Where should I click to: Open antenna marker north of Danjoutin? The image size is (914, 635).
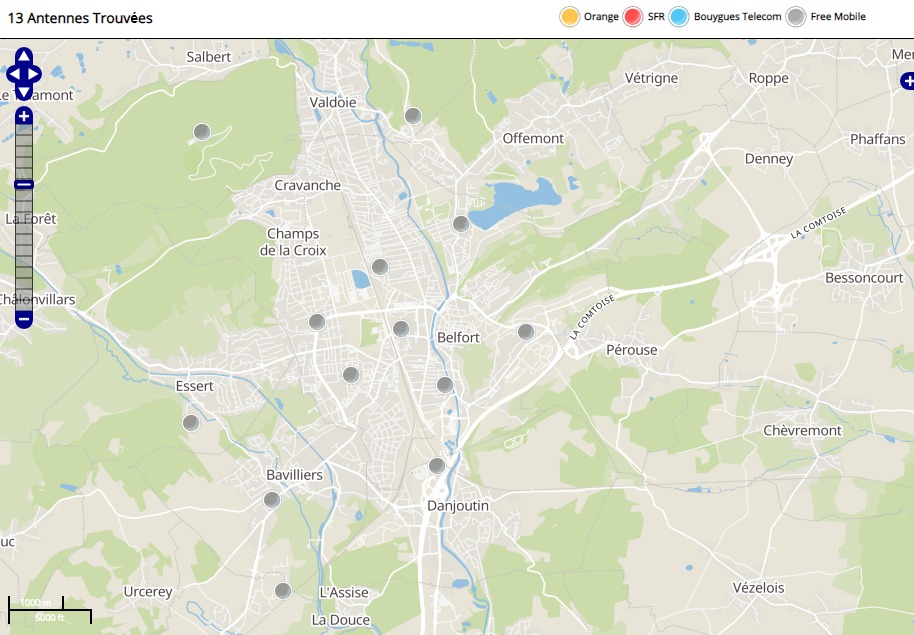437,466
